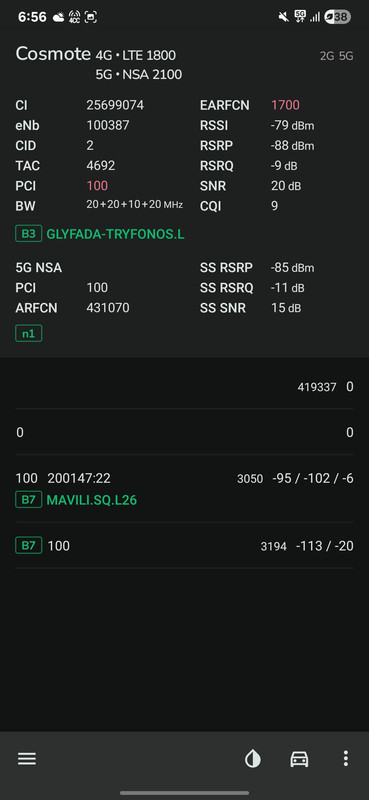Open the GLYFADA-TRYFONOS.L site name
Screen dimensions: 369x800
115,235
